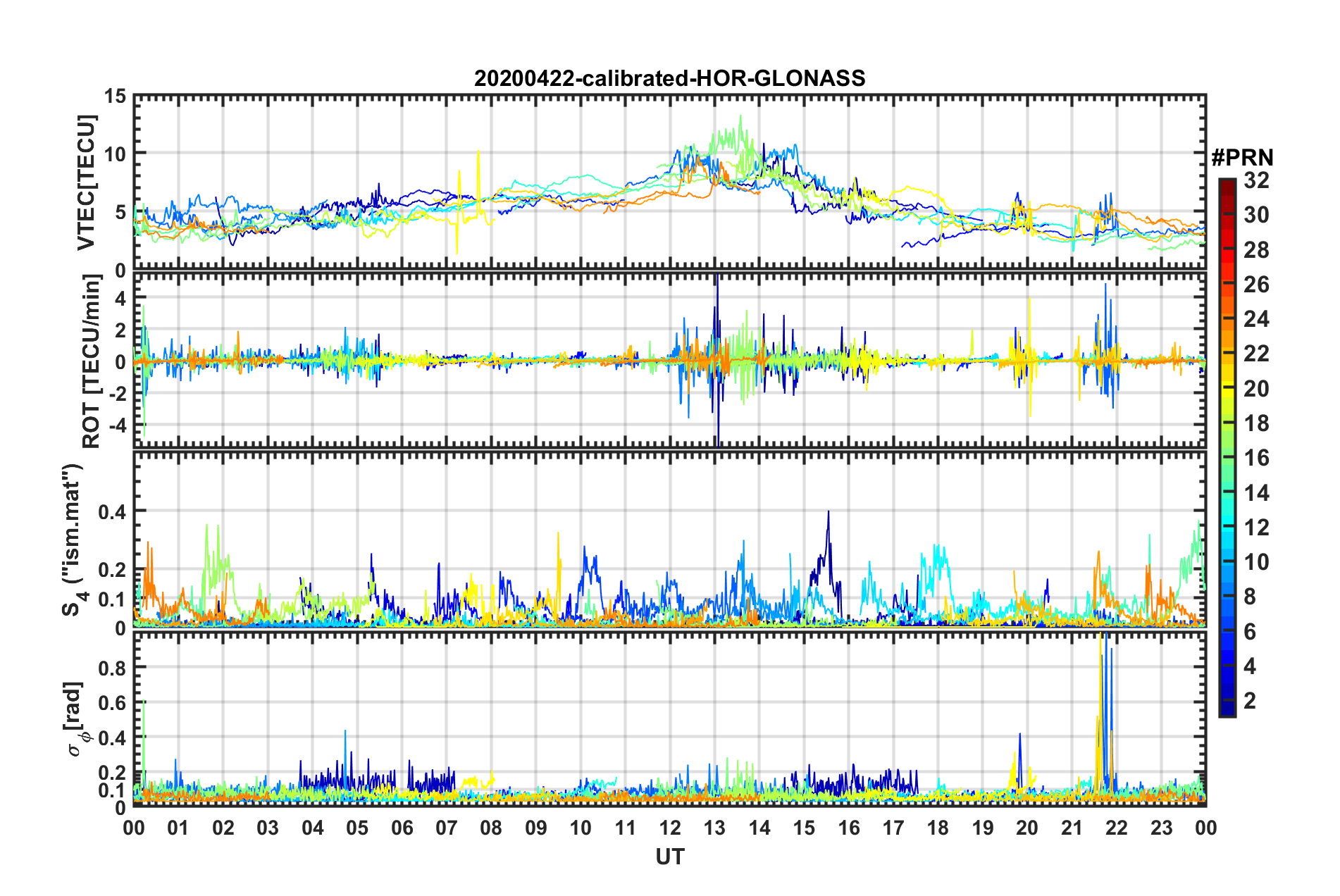Click the ROT [TECU/min] axis label
Image resolution: width=1340 pixels, height=896 pixels.
[x=92, y=361]
